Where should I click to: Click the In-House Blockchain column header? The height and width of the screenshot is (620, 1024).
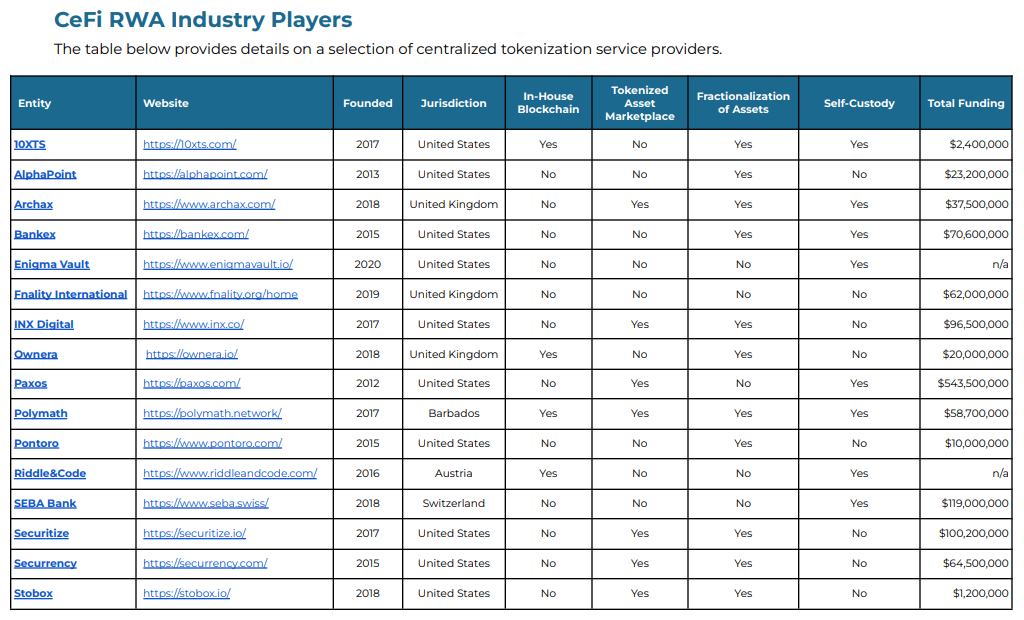pyautogui.click(x=549, y=103)
